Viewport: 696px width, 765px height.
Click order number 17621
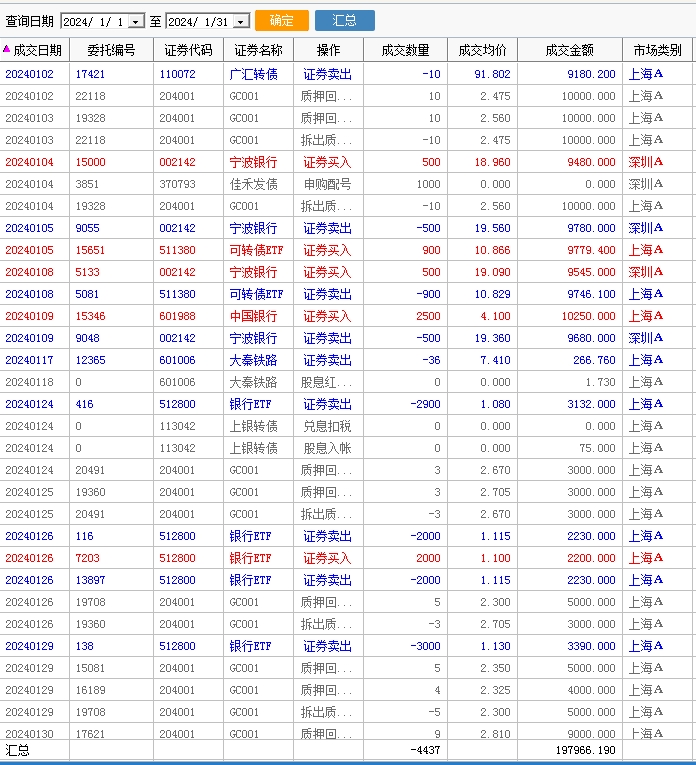click(x=90, y=734)
